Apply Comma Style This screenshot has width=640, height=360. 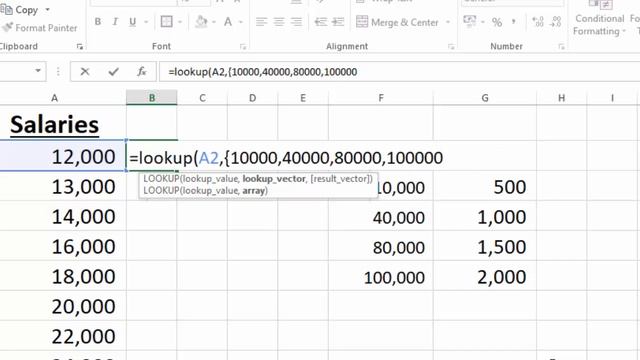point(513,22)
